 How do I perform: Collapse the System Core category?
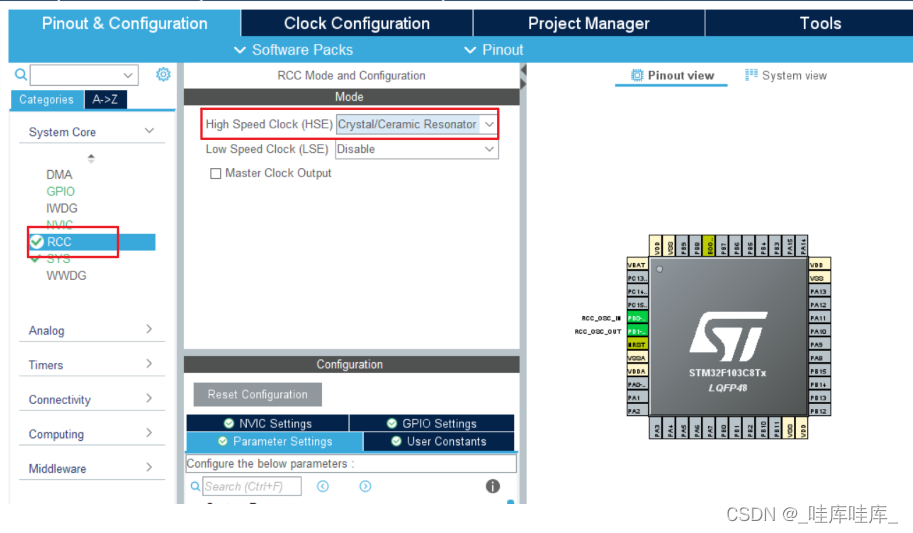point(150,131)
